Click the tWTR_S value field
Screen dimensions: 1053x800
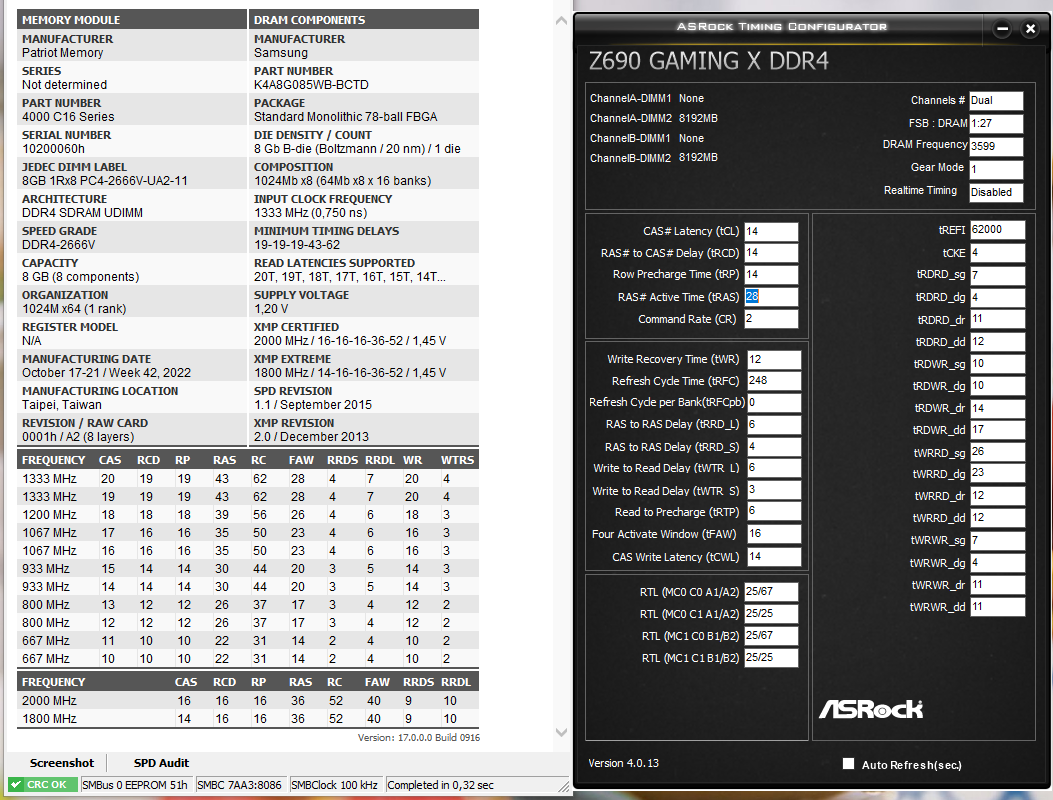(x=774, y=490)
